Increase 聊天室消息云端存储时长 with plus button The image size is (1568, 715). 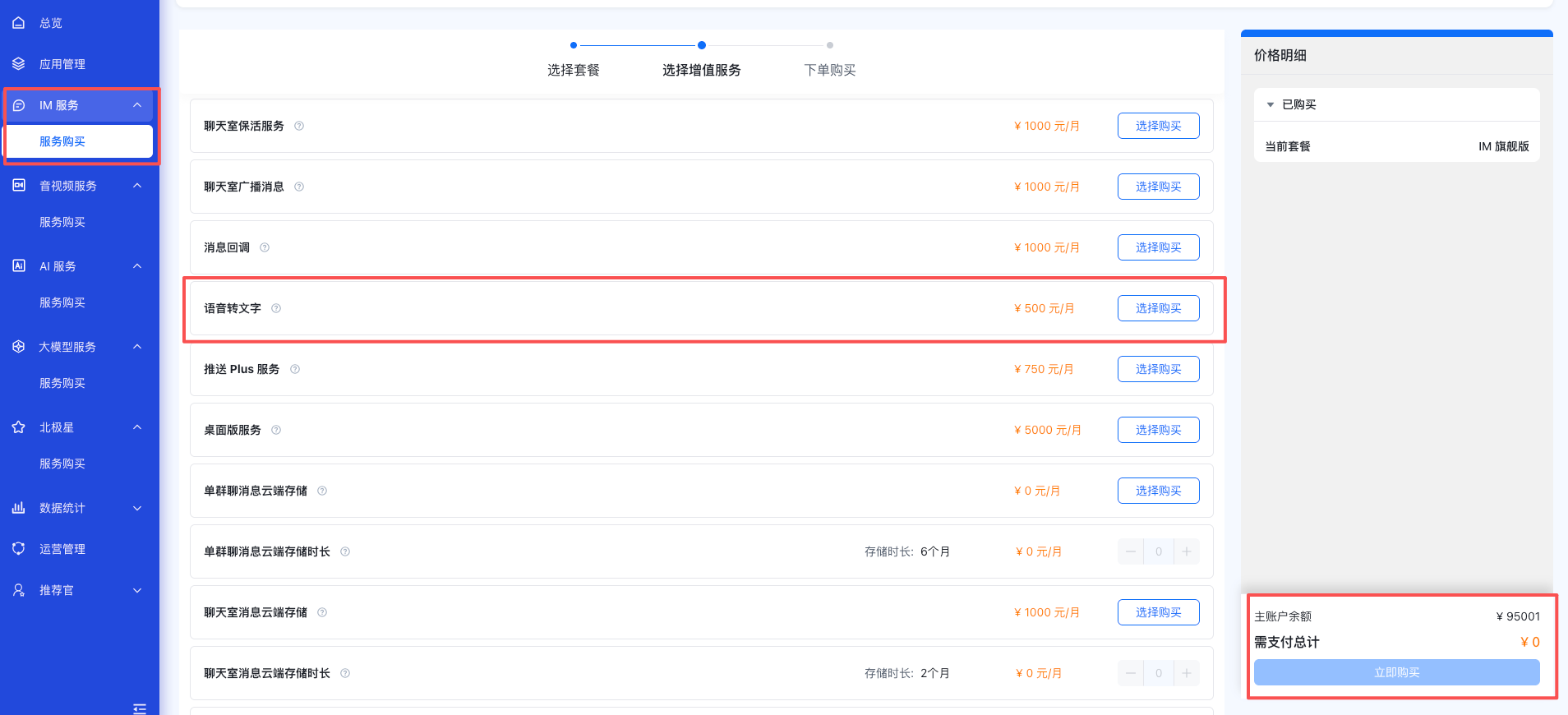(x=1187, y=673)
